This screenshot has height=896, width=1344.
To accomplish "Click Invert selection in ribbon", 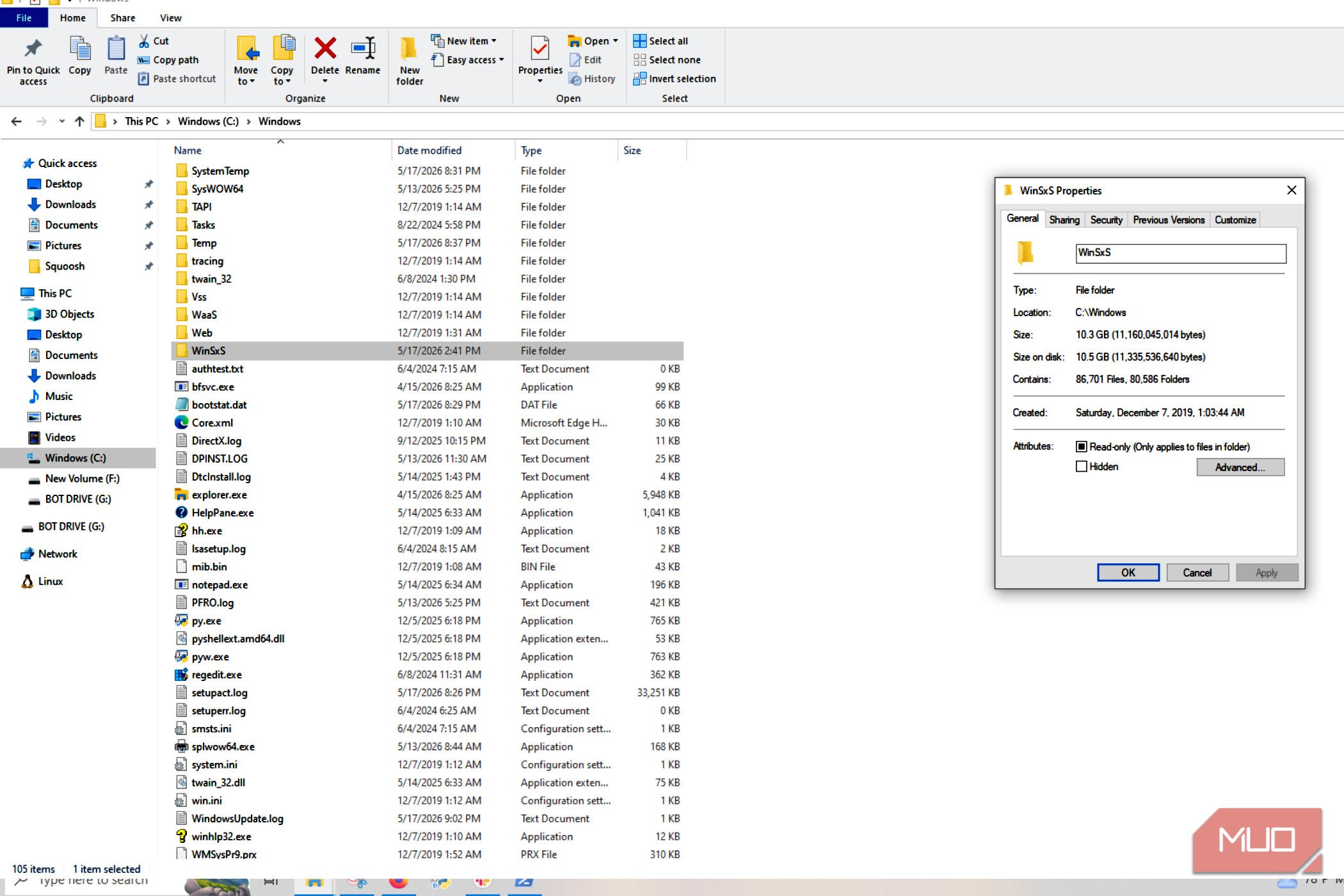I will [675, 79].
